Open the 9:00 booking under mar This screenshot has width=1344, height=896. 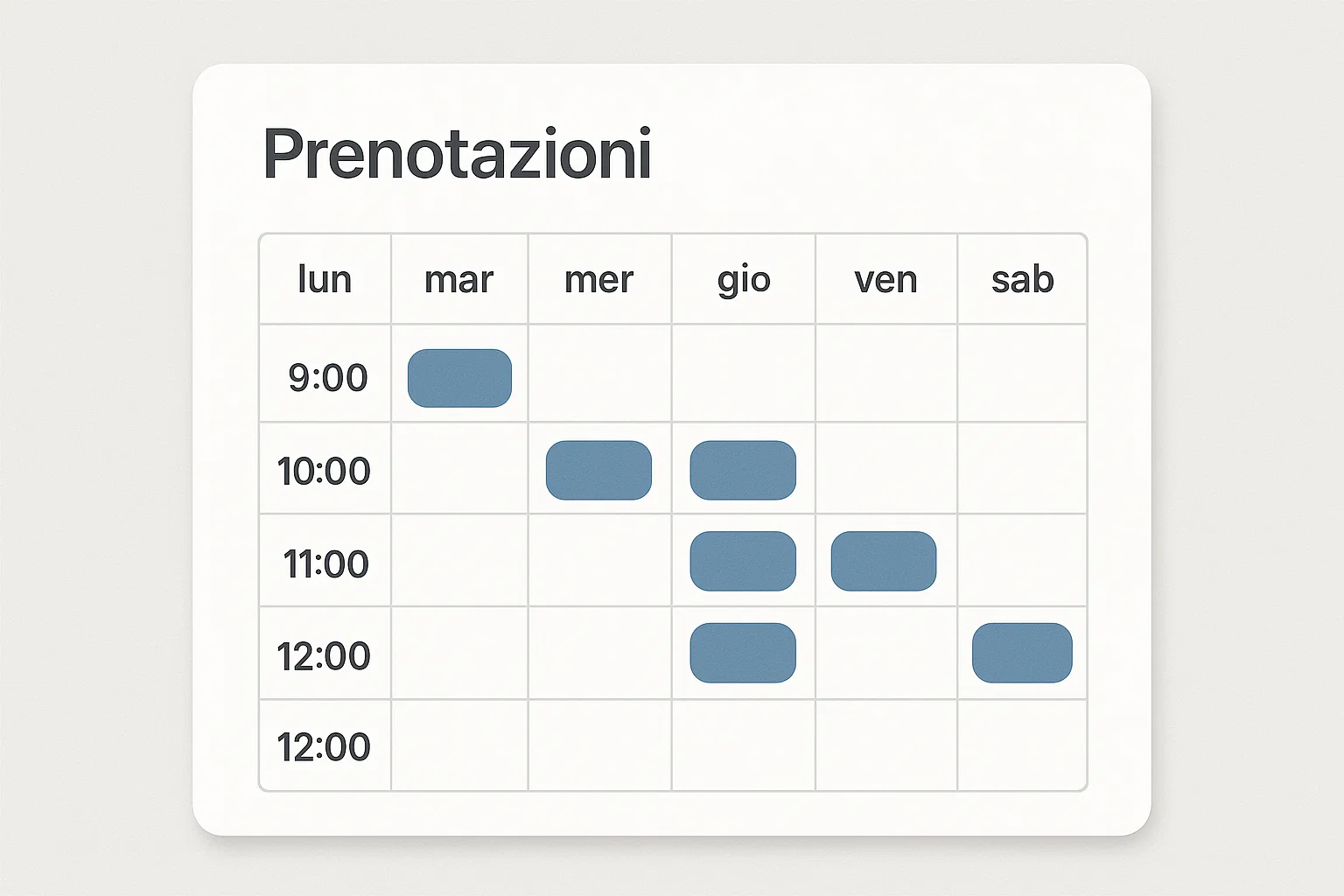click(x=459, y=378)
